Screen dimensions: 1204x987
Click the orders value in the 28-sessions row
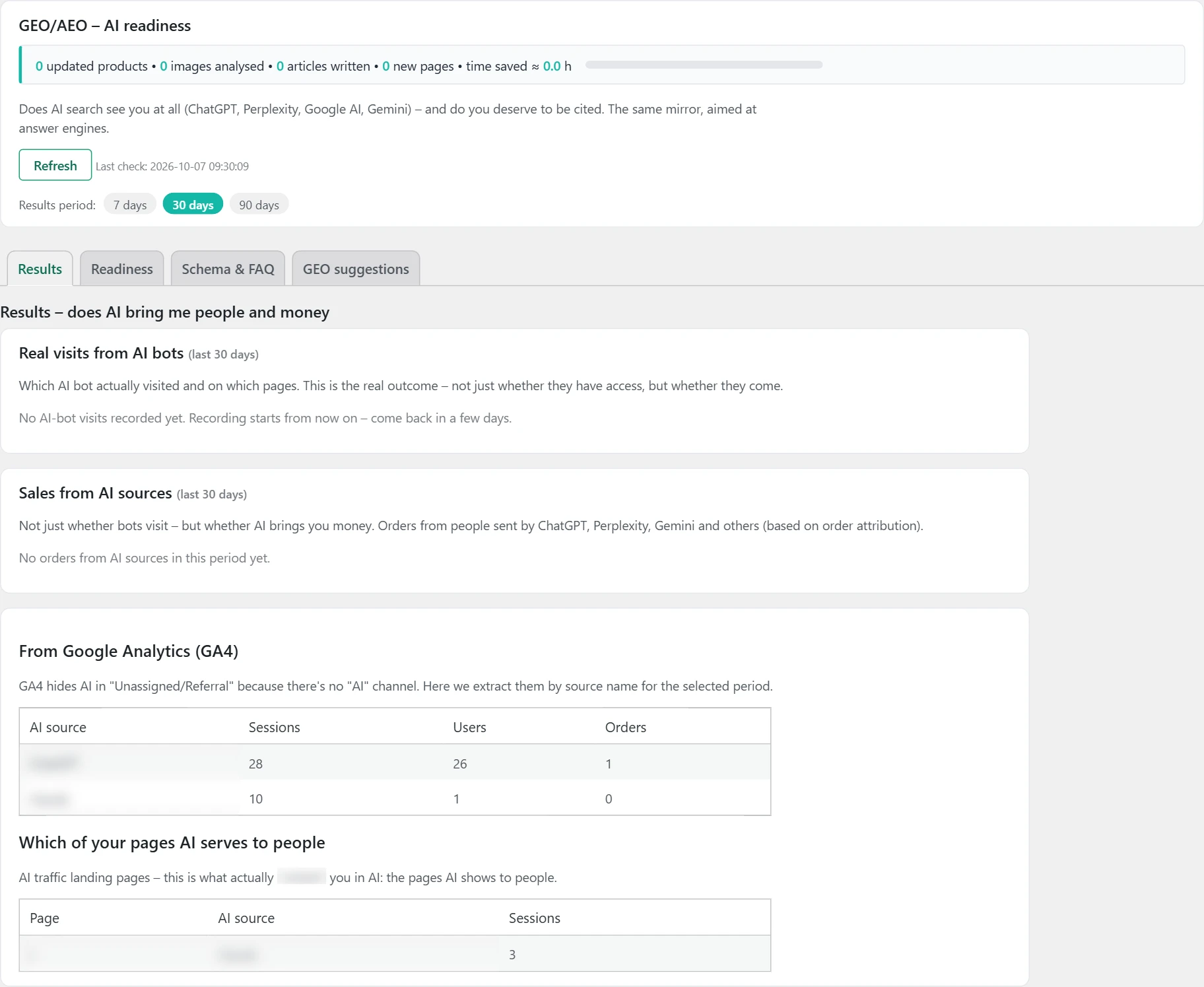(x=609, y=764)
